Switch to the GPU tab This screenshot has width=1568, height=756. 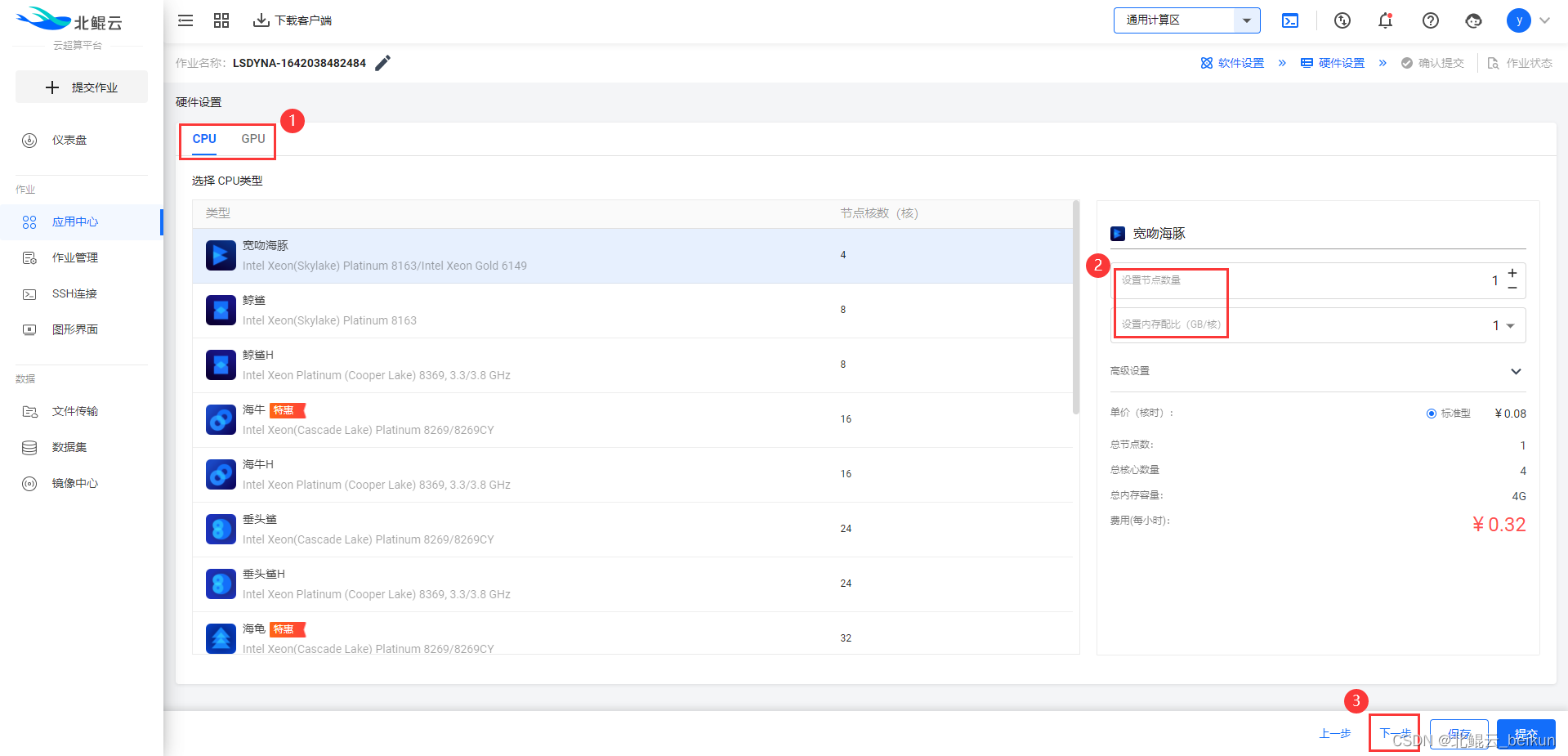(x=253, y=139)
